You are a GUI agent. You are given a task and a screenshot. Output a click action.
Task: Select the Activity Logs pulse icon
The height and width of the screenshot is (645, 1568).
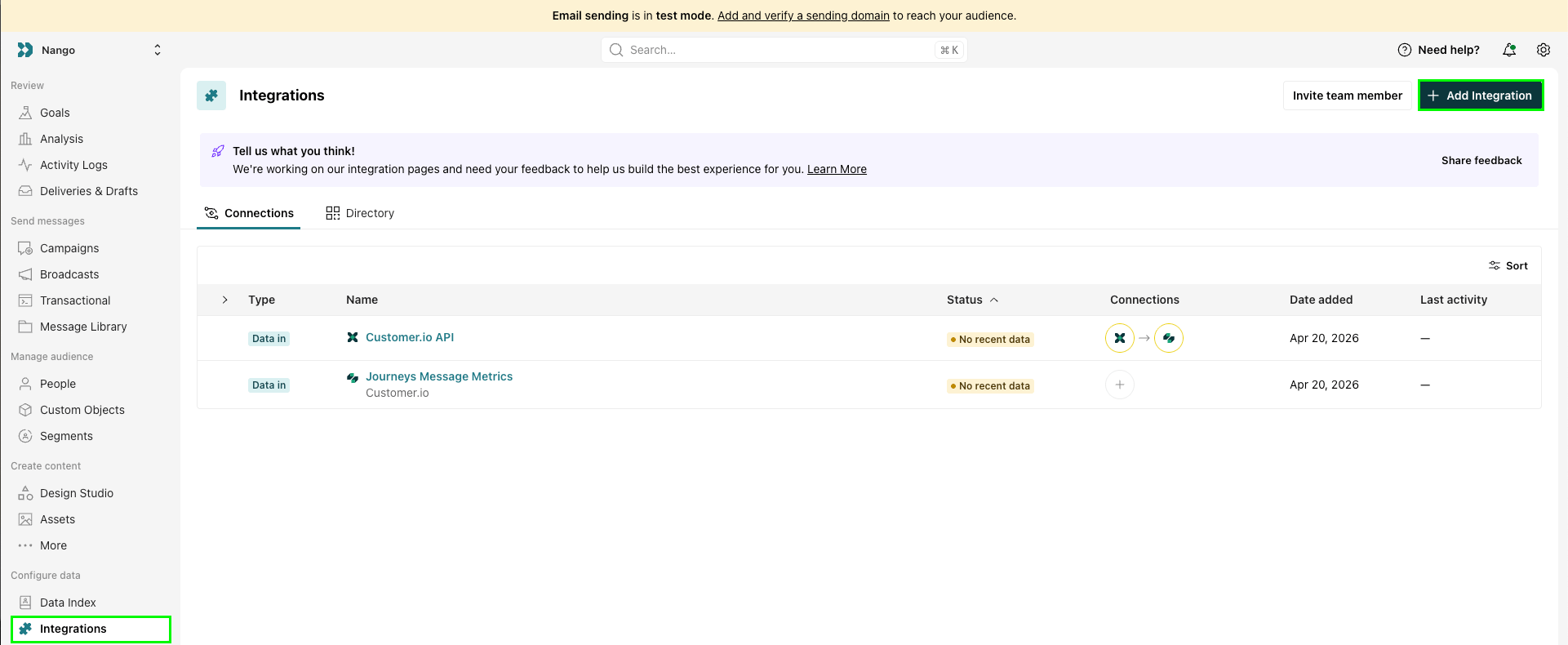pos(25,165)
